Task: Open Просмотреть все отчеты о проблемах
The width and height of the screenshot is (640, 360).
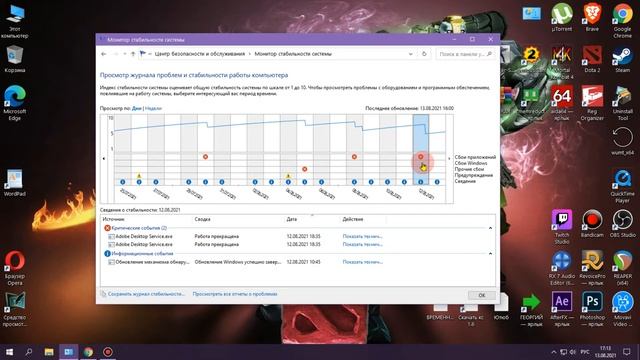Action: click(235, 294)
